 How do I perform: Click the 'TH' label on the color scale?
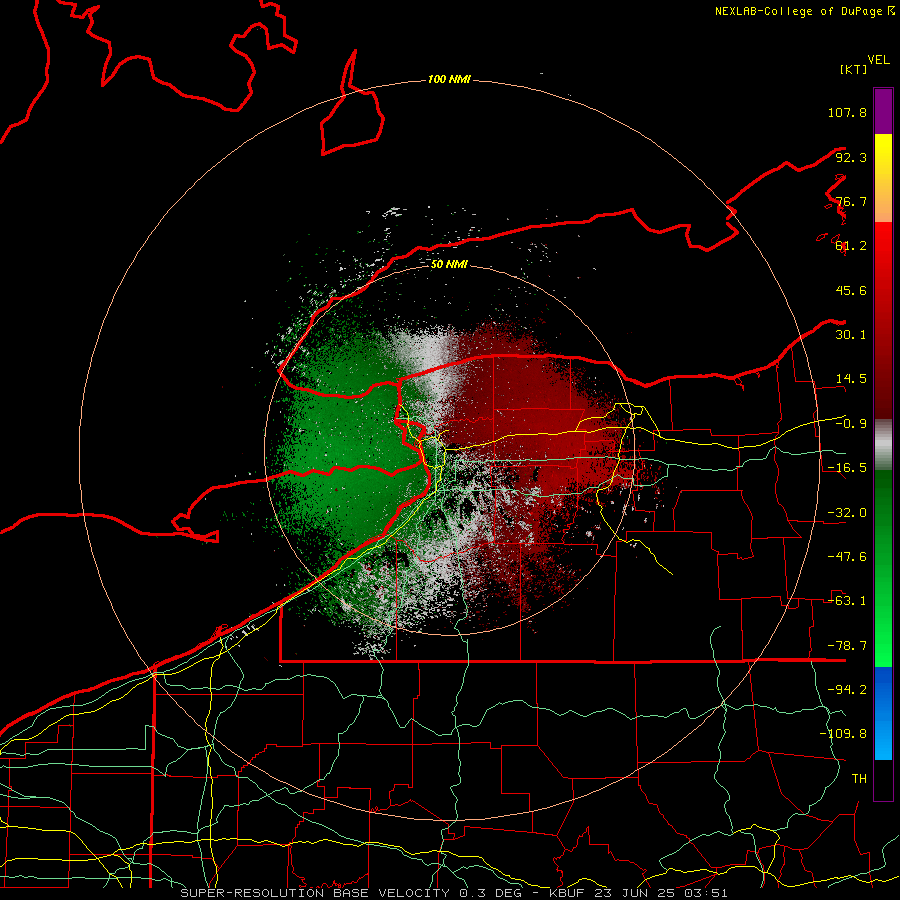coord(859,779)
